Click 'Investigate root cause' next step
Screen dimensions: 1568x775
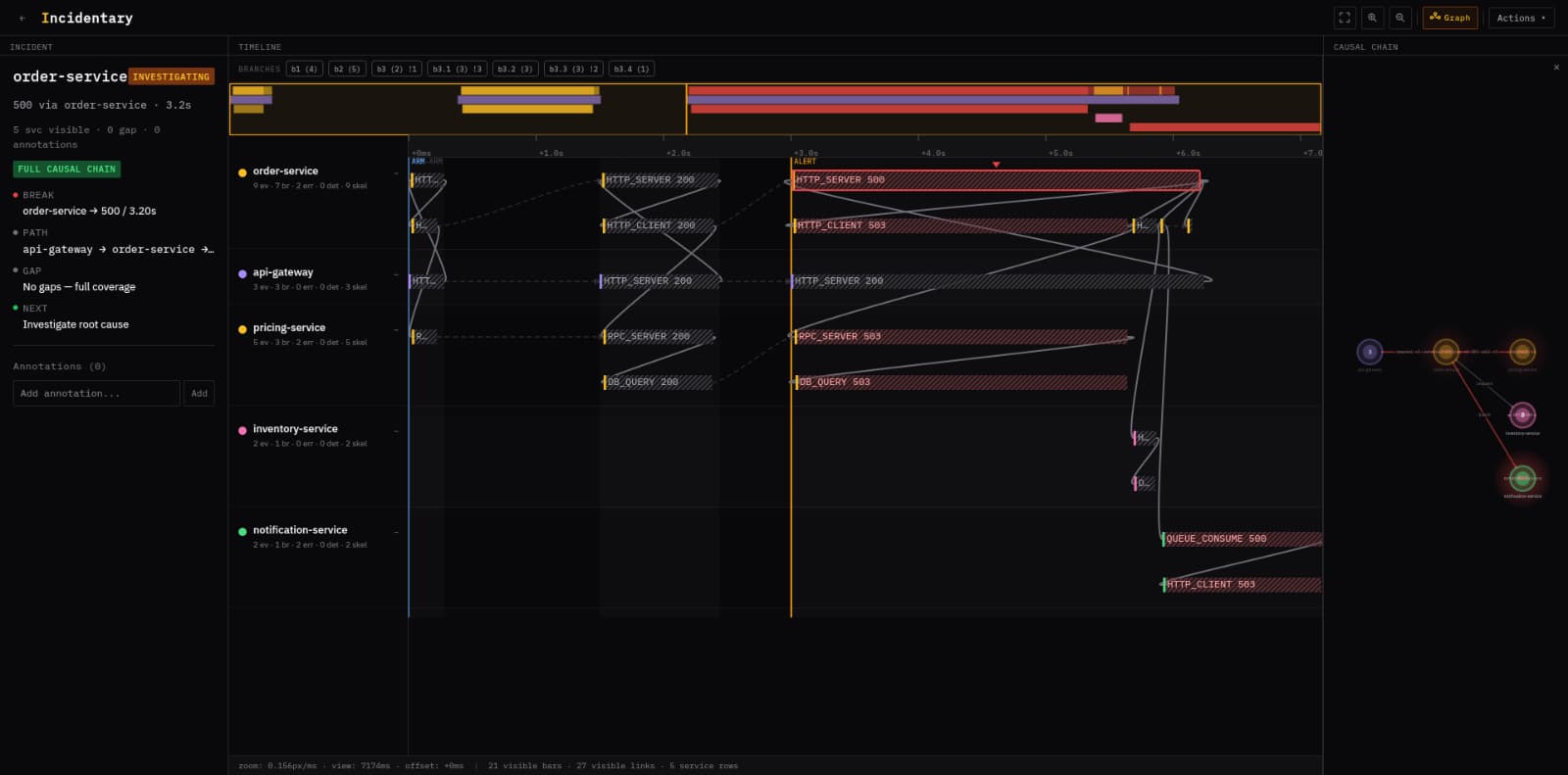[75, 324]
